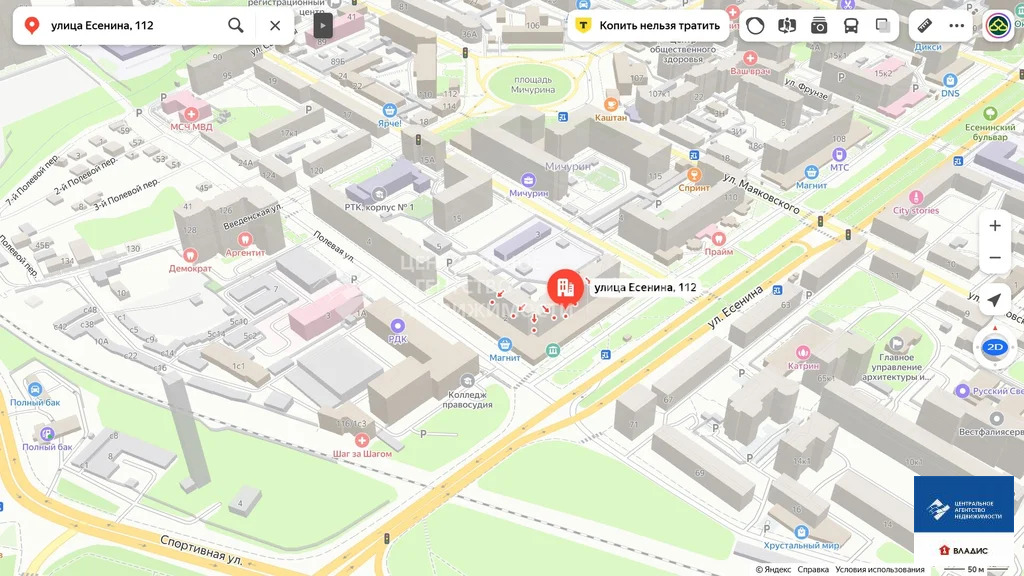Screen dimensions: 1024x576
Task: Enable street panoramas and photos icon
Action: [819, 25]
